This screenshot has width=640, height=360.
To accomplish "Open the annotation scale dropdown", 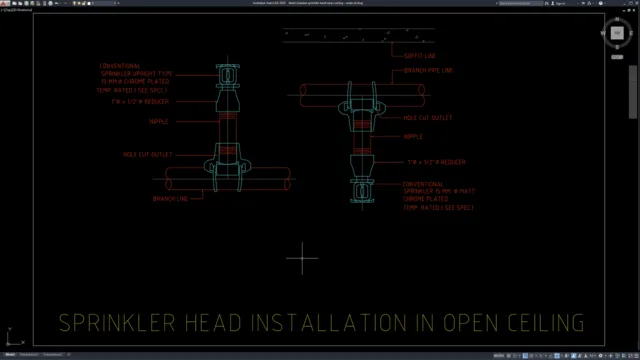I will pos(593,356).
